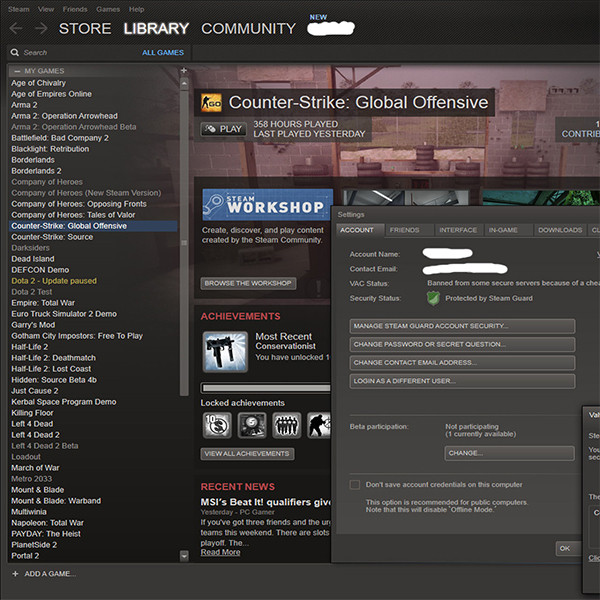Screen dimensions: 600x600
Task: Click the search magnifier icon
Action: pyautogui.click(x=15, y=52)
